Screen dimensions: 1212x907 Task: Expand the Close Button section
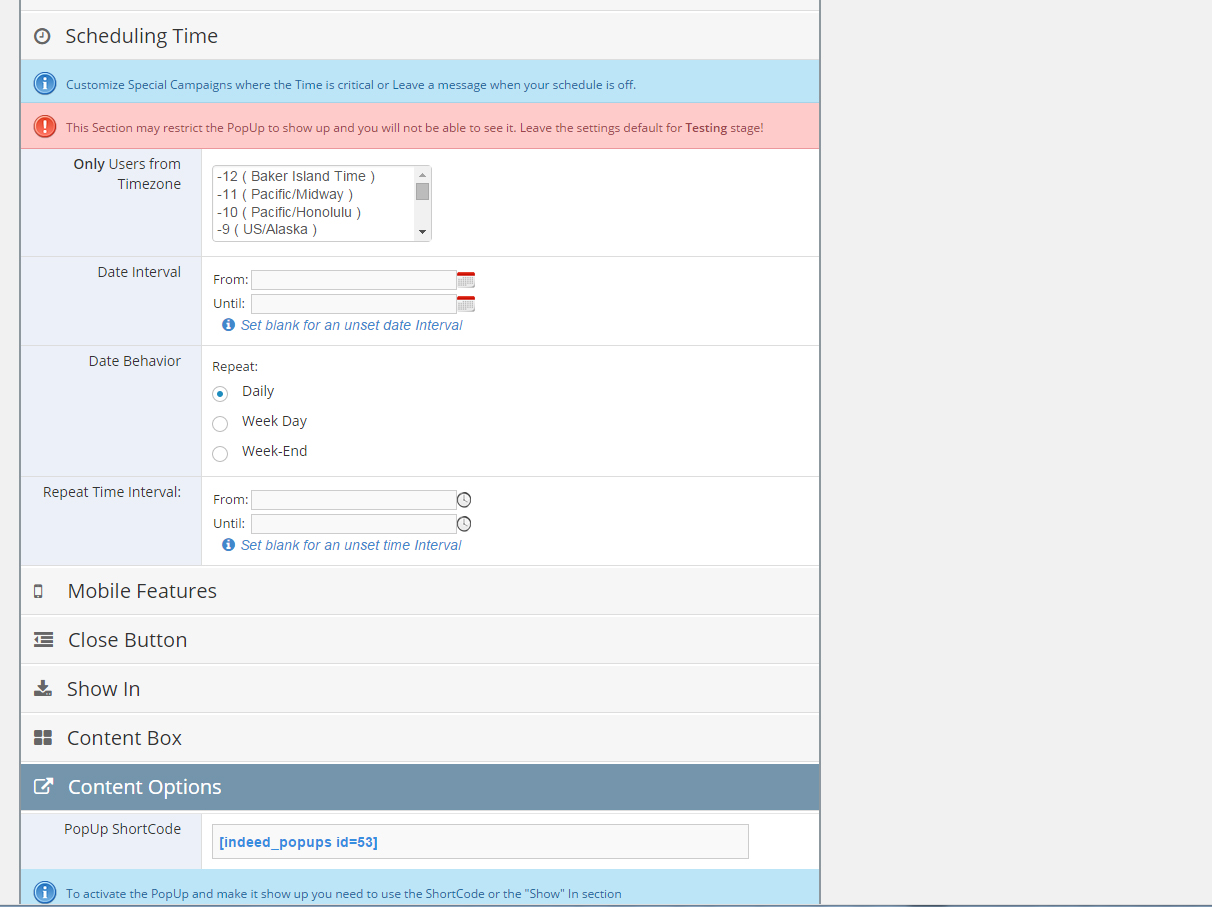point(127,640)
